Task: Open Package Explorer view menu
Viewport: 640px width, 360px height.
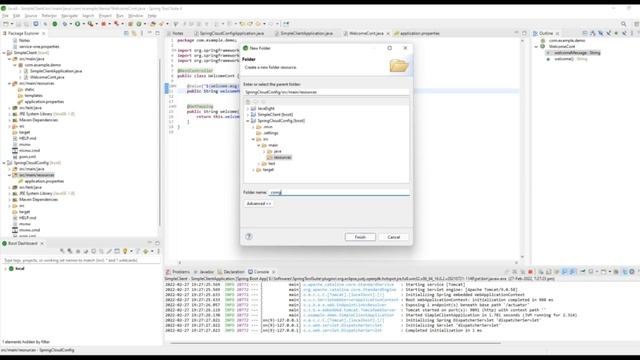Action: pyautogui.click(x=142, y=33)
